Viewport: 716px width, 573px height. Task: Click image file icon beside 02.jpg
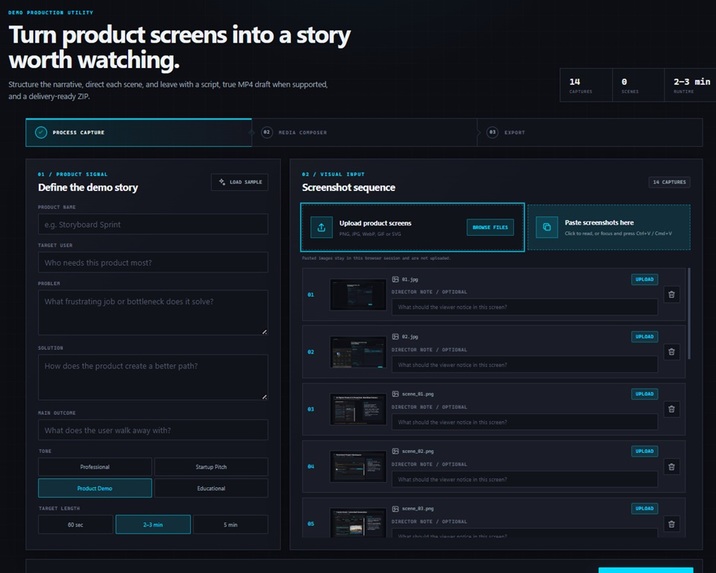tap(395, 336)
